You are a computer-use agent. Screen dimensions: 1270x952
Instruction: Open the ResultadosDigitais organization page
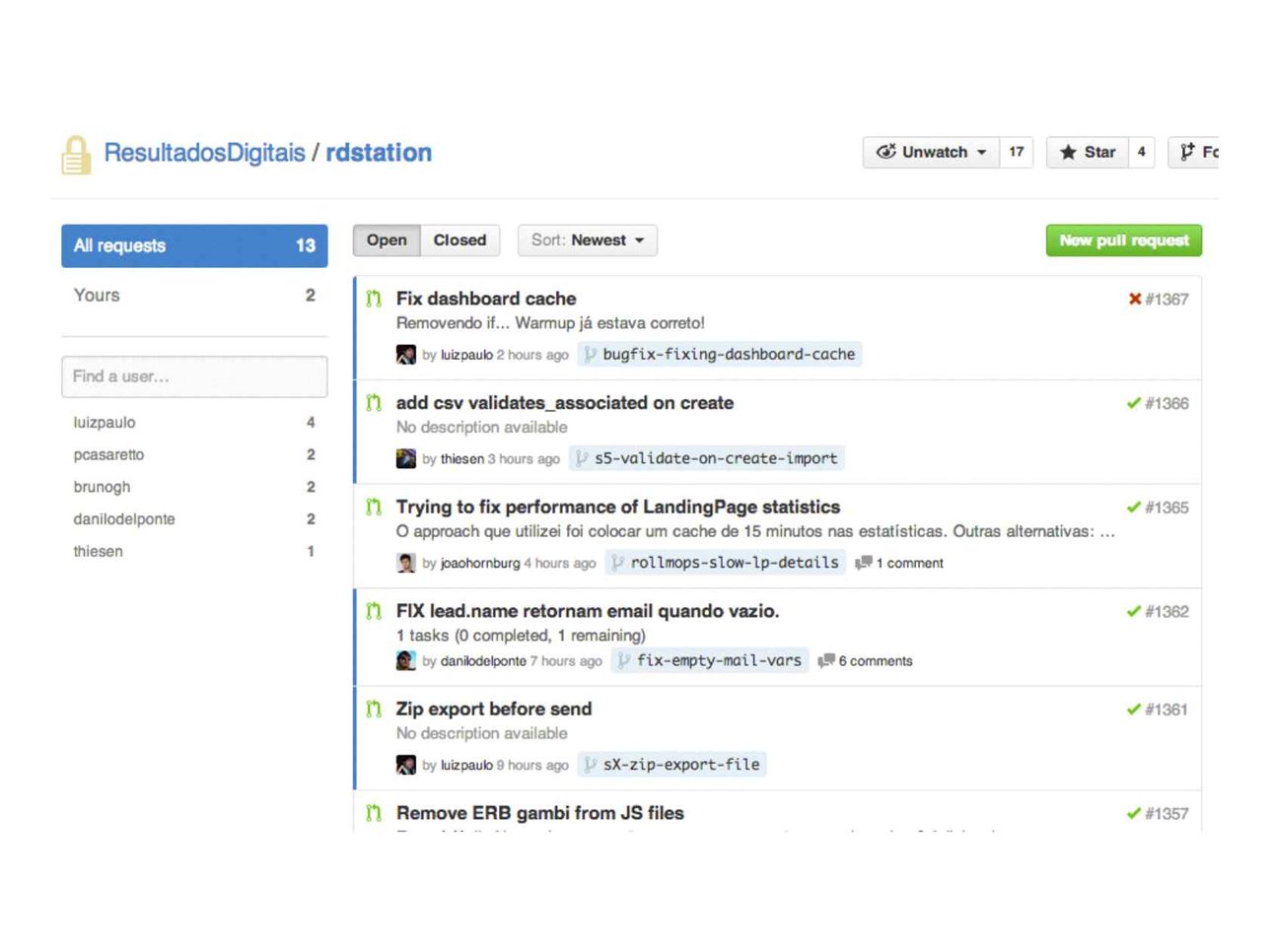[x=204, y=153]
